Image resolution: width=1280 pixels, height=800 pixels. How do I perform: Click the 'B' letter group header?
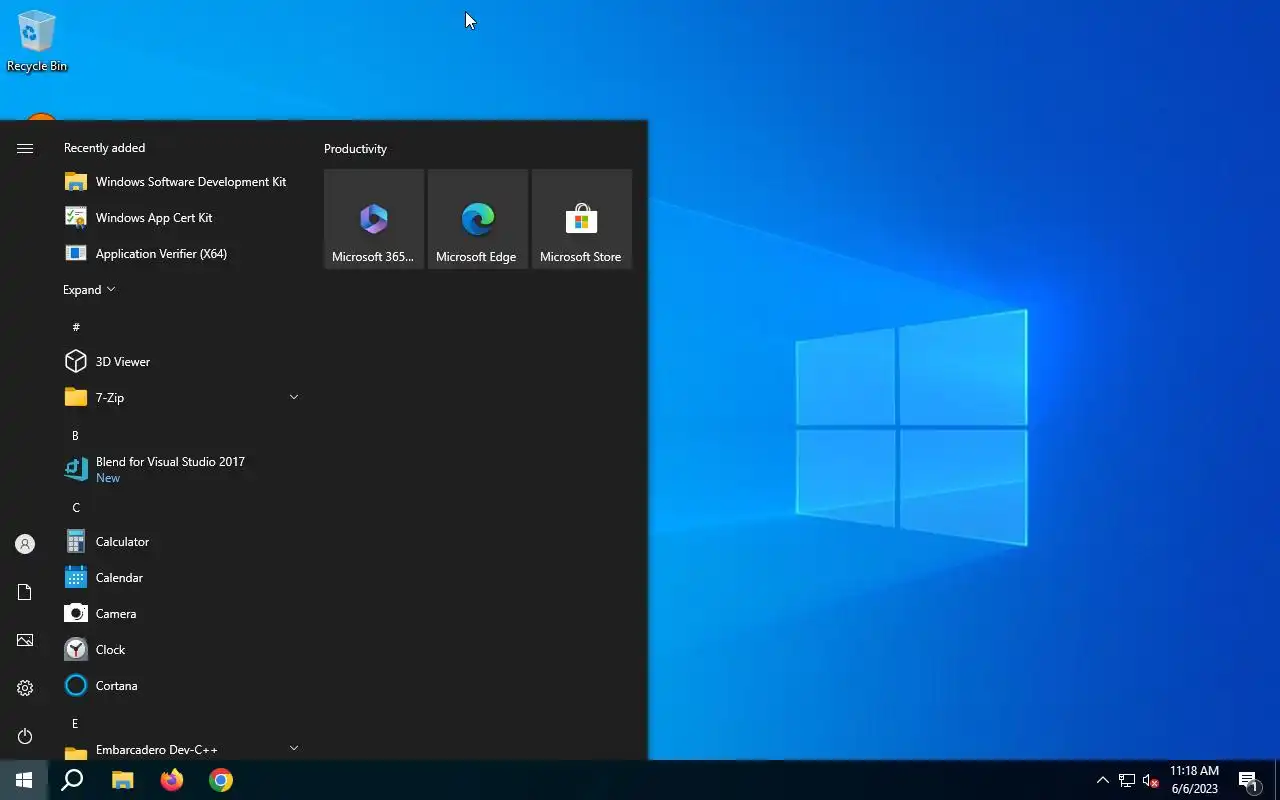[x=75, y=435]
